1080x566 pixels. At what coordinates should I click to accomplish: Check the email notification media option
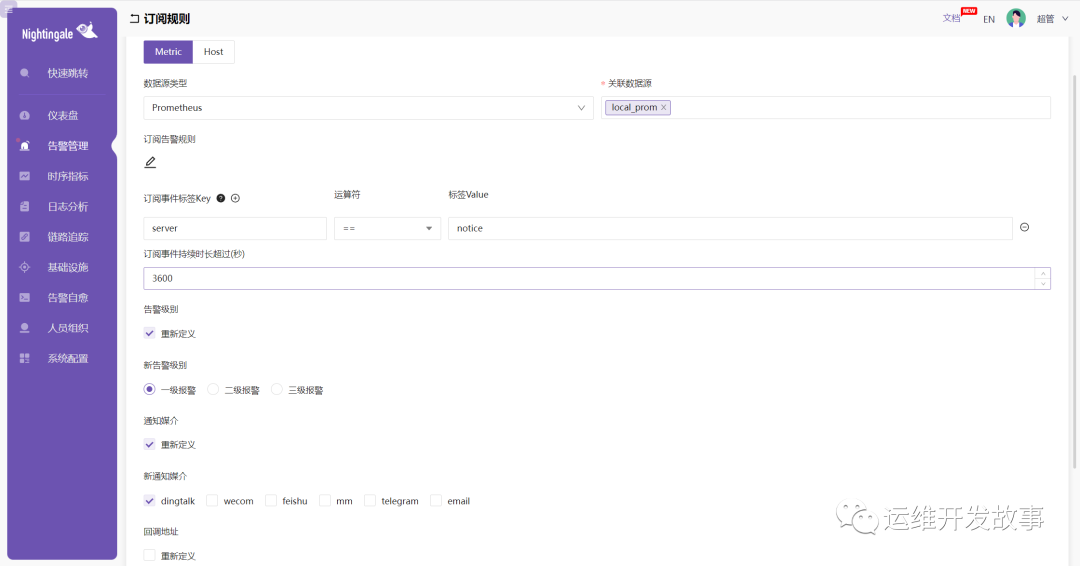pyautogui.click(x=436, y=500)
